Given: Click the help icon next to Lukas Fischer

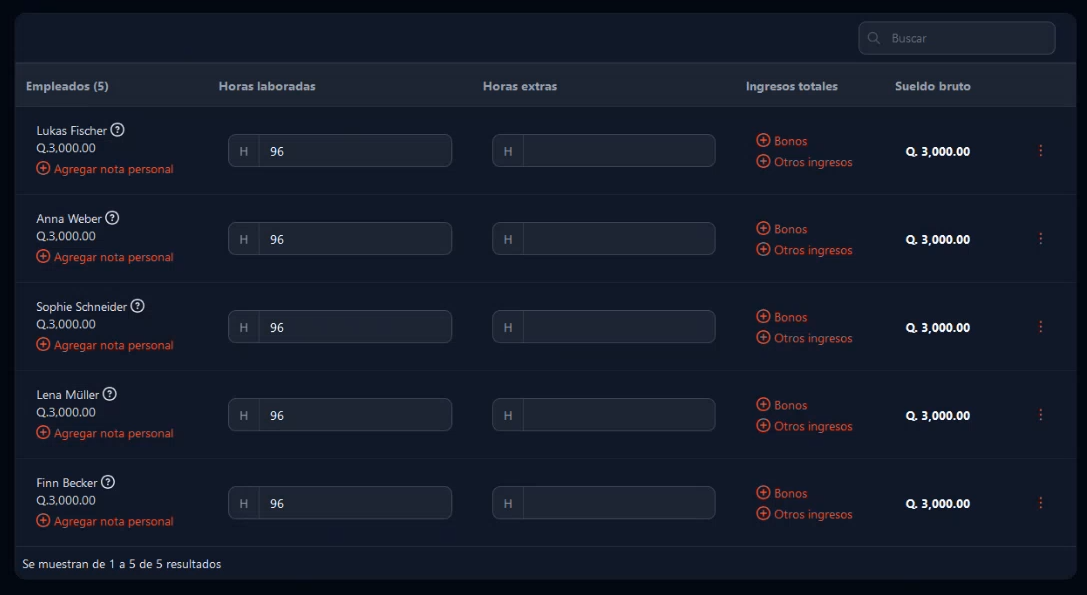Looking at the screenshot, I should coord(117,130).
